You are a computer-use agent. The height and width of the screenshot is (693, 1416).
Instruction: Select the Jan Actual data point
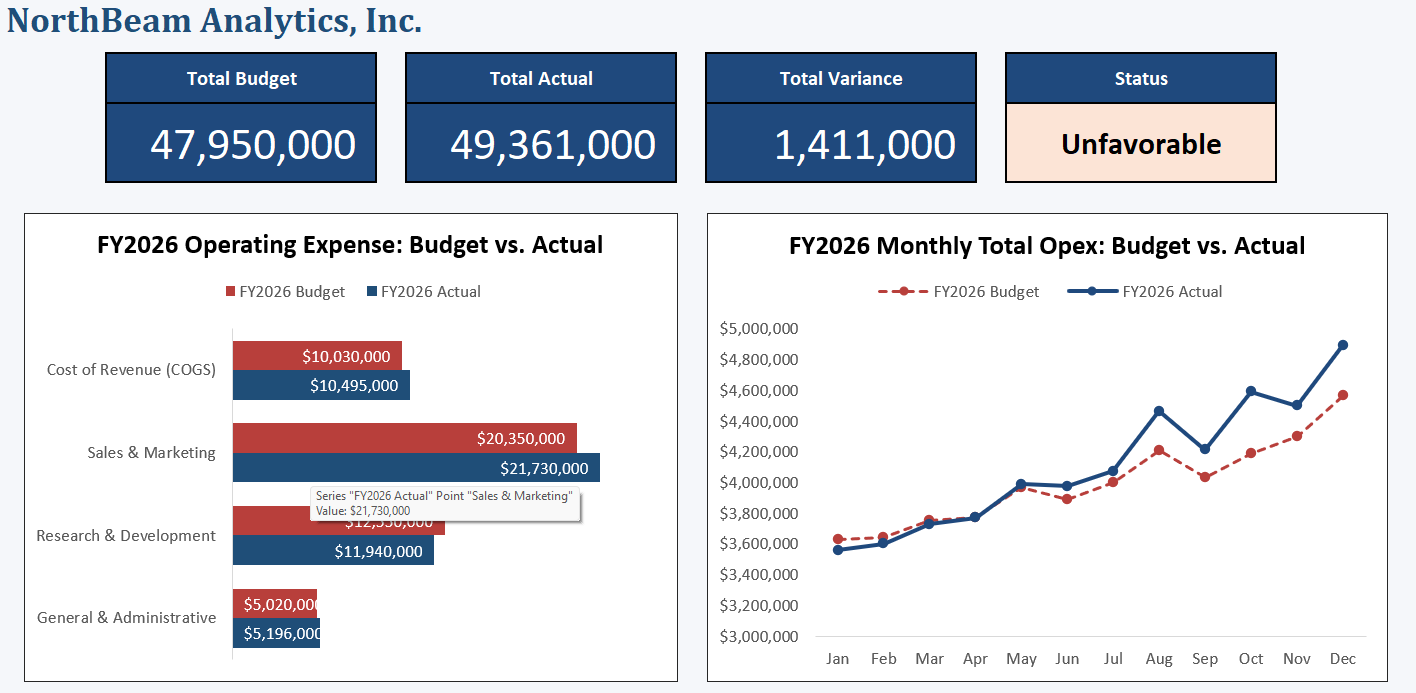838,550
